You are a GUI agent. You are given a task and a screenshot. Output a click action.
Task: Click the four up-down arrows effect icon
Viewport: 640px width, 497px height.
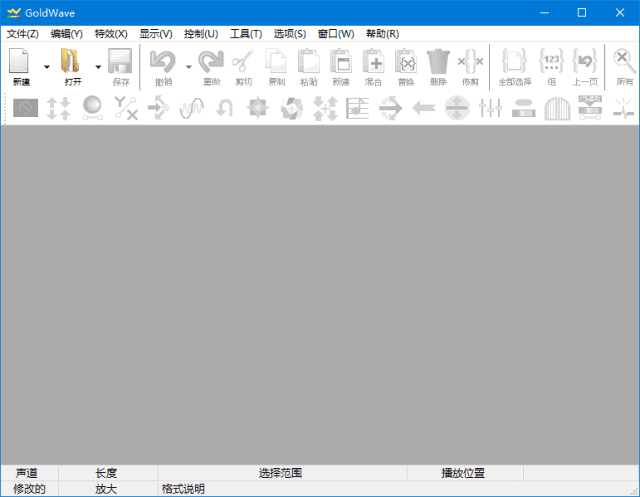click(x=58, y=108)
